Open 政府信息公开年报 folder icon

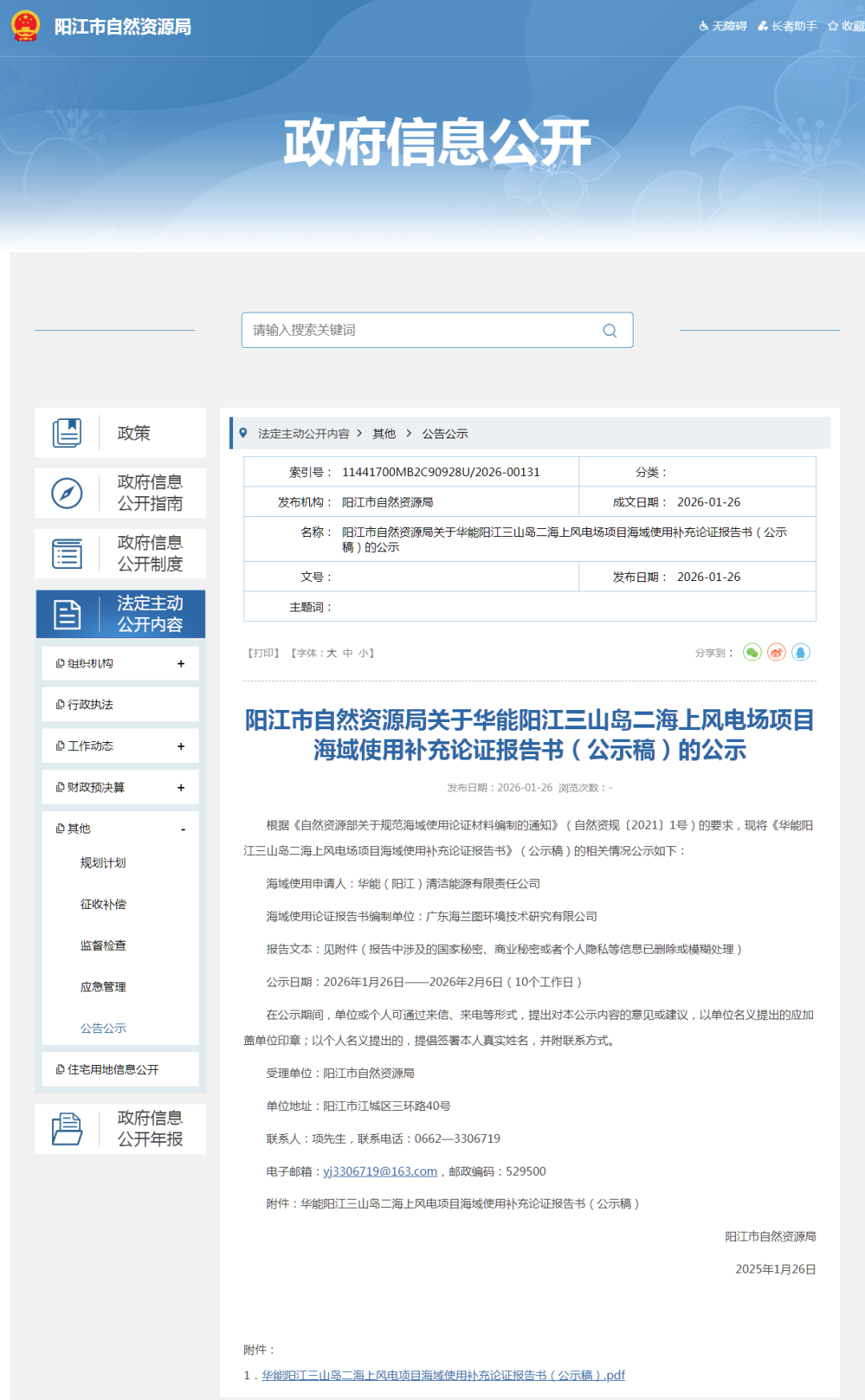[x=67, y=1128]
